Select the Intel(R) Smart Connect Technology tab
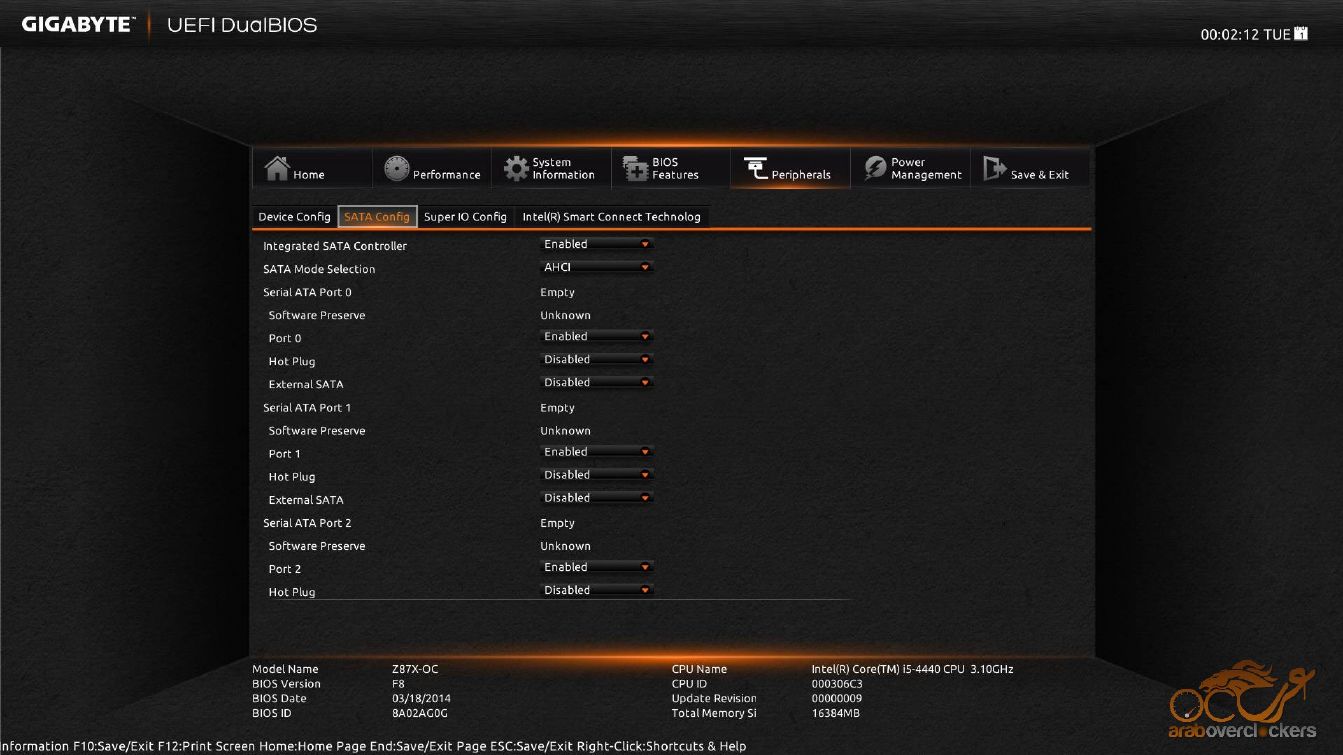The height and width of the screenshot is (755, 1343). (611, 217)
